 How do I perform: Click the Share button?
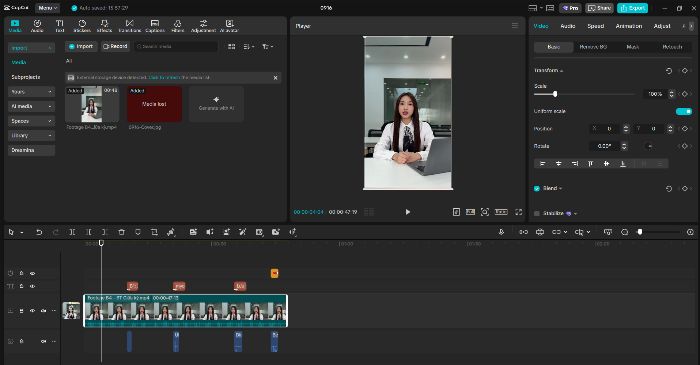tap(600, 8)
